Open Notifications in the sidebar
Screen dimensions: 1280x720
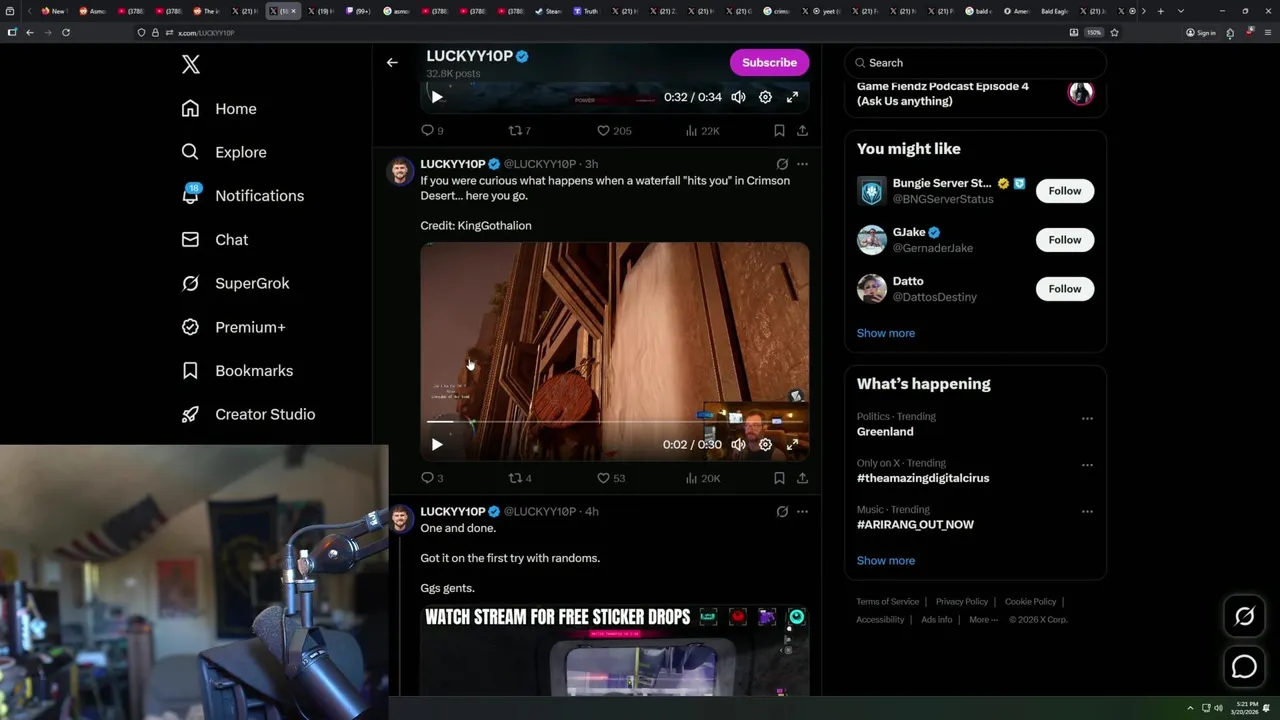click(242, 196)
